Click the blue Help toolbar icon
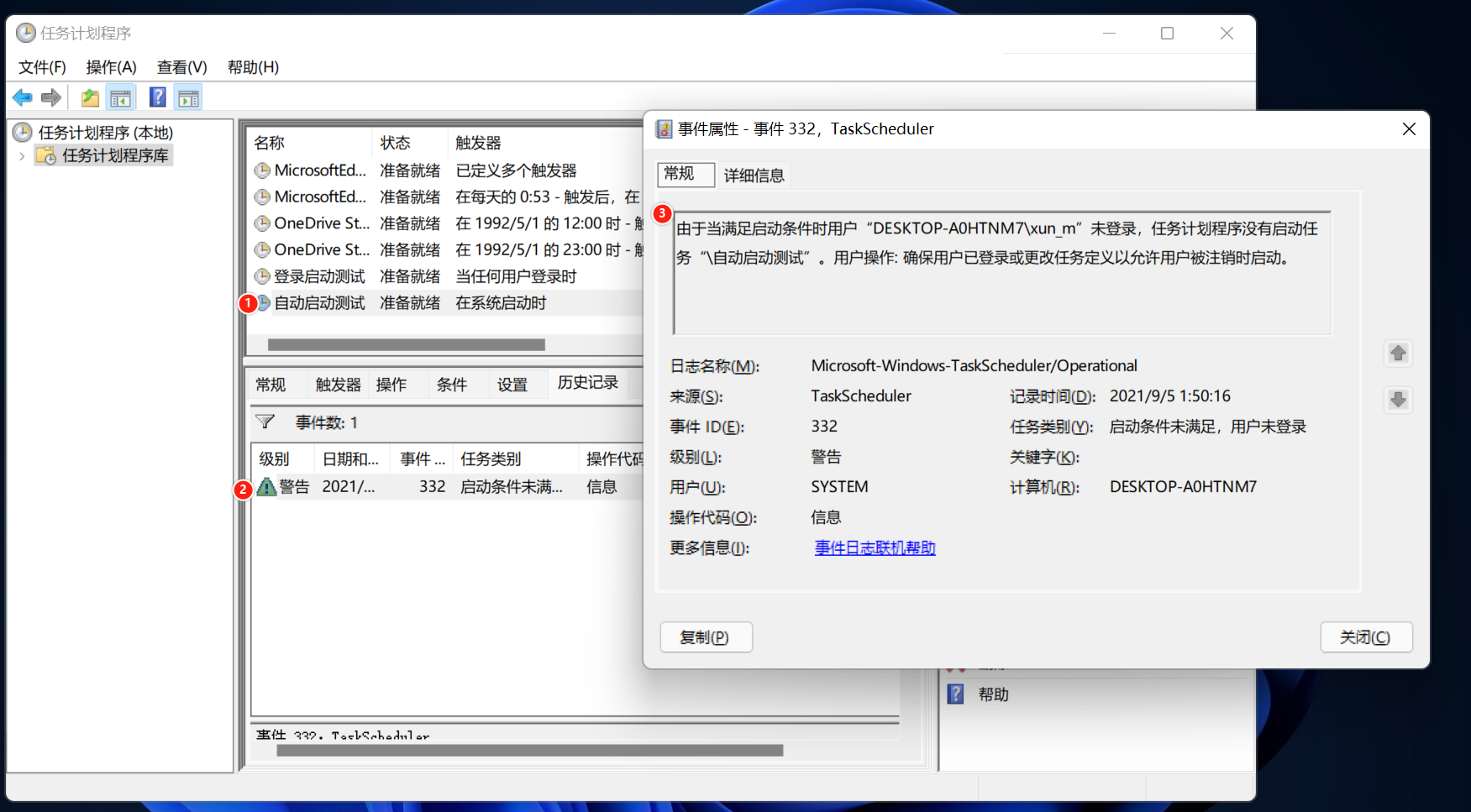Screen dimensions: 1471x812 pyautogui.click(x=157, y=97)
